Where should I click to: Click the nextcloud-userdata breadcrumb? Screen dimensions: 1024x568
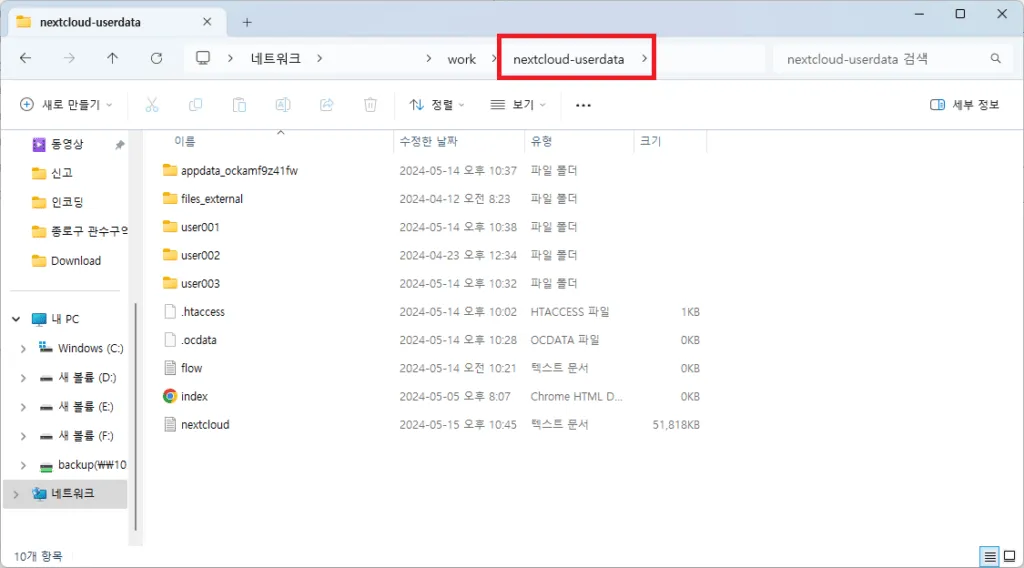point(568,59)
